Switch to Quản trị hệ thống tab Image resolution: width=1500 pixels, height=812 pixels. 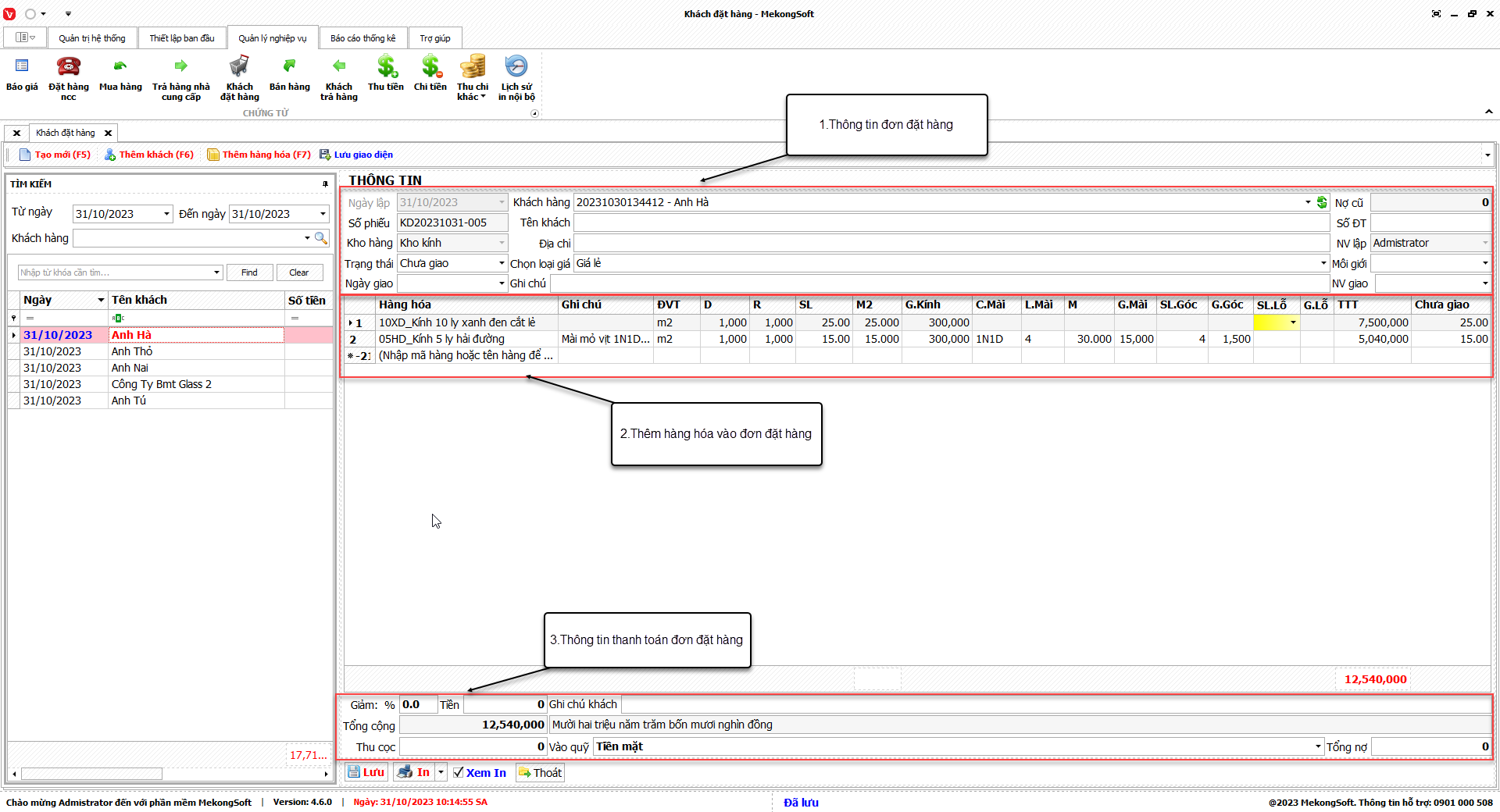click(92, 38)
